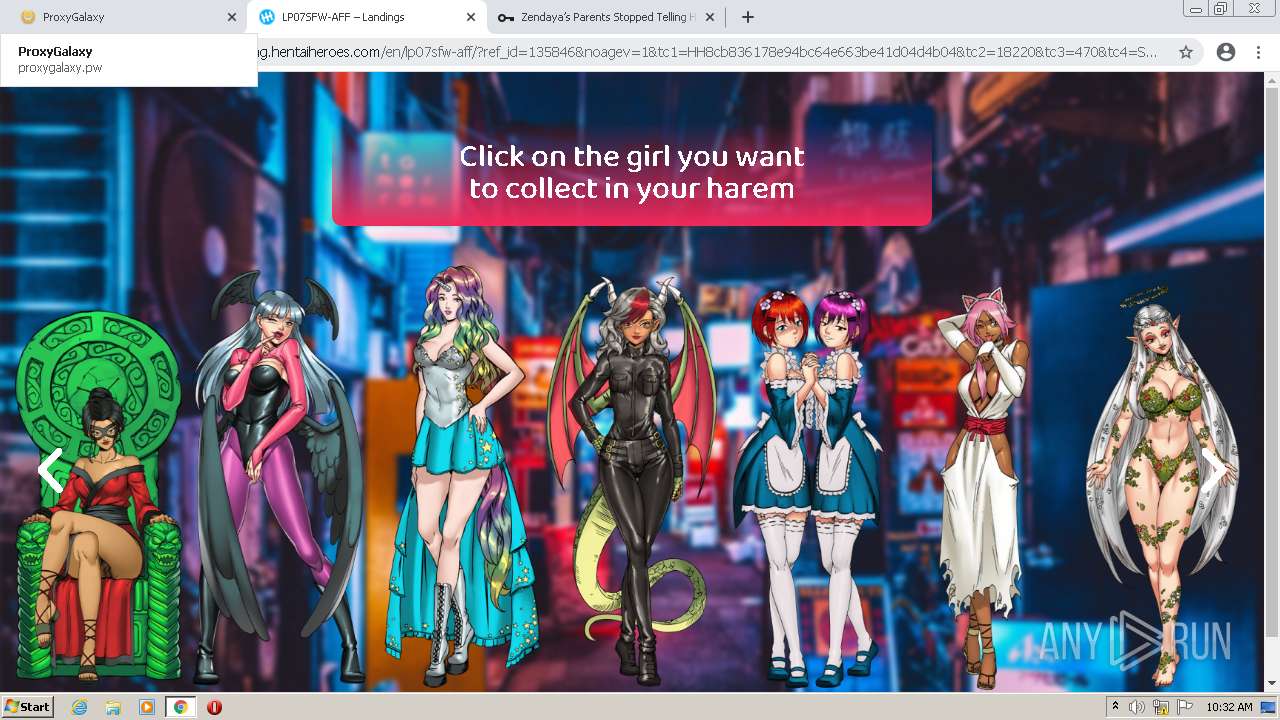The image size is (1280, 720).
Task: Pick the rainbow-haired girl in teal skirt
Action: (x=462, y=475)
